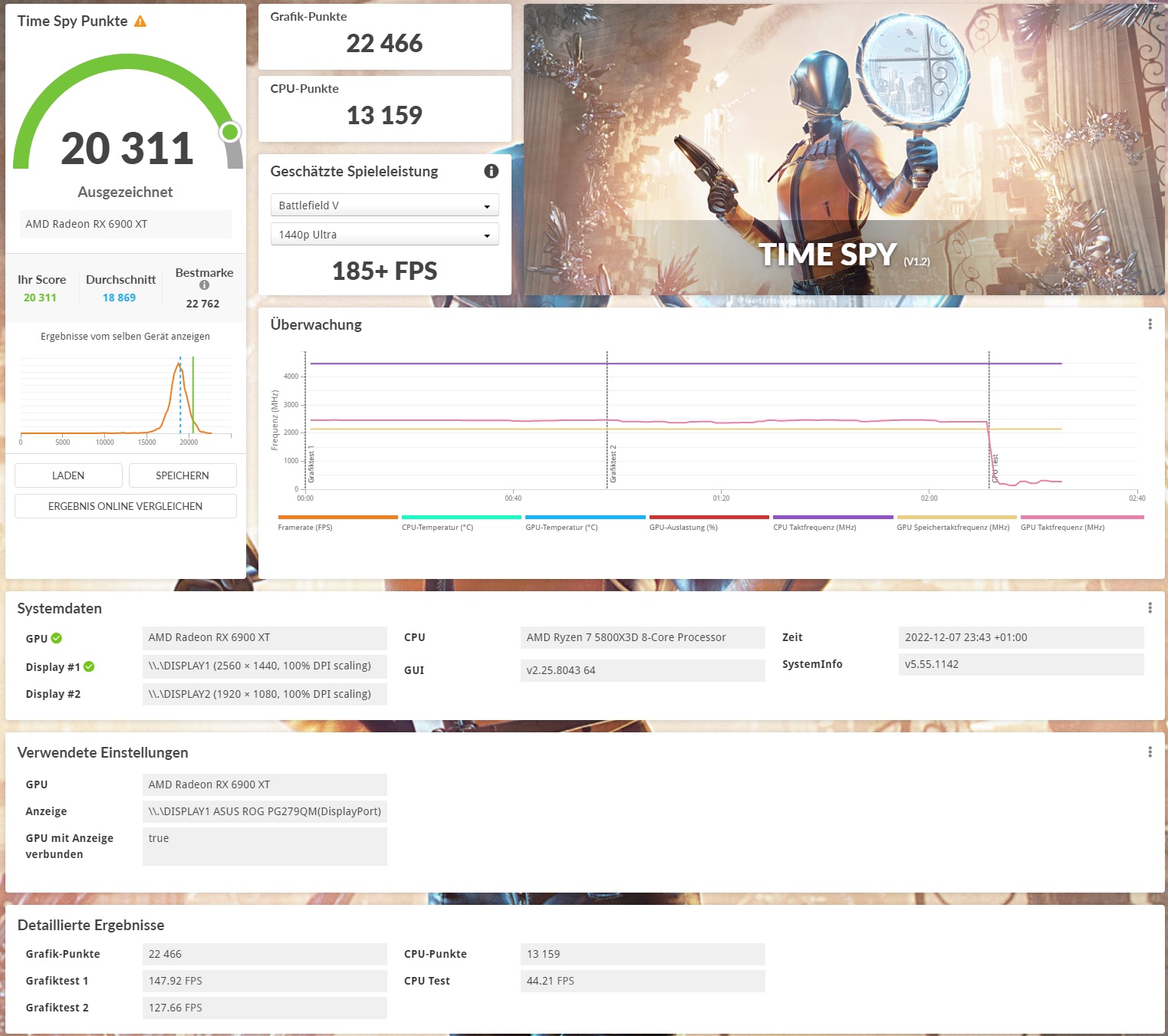The image size is (1168, 1036).
Task: Open the three-dot menu in Überwachung panel
Action: tap(1150, 324)
